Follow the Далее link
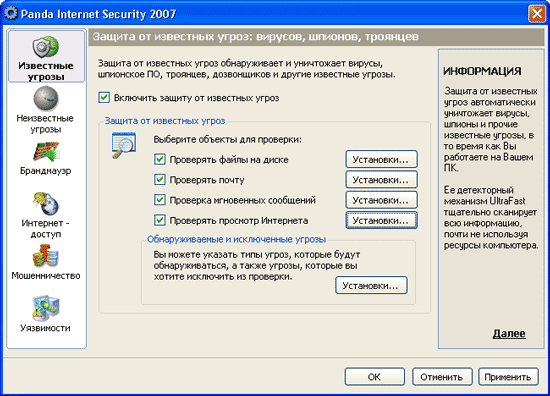Viewport: 550px width, 396px height. 509,333
